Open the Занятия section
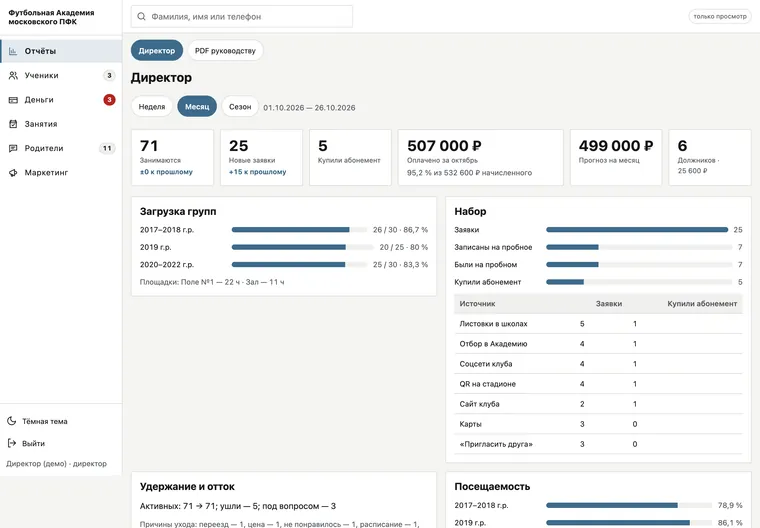760x528 pixels. 61,124
